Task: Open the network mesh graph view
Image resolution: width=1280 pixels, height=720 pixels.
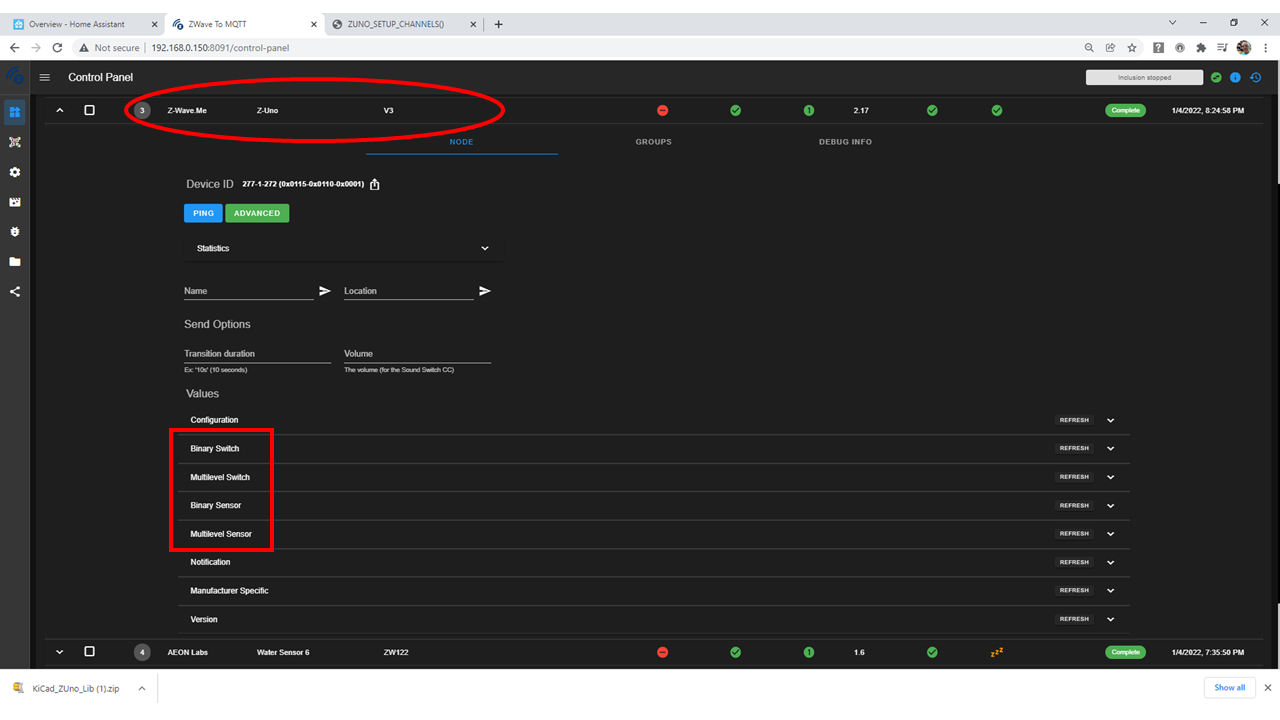Action: click(x=14, y=142)
